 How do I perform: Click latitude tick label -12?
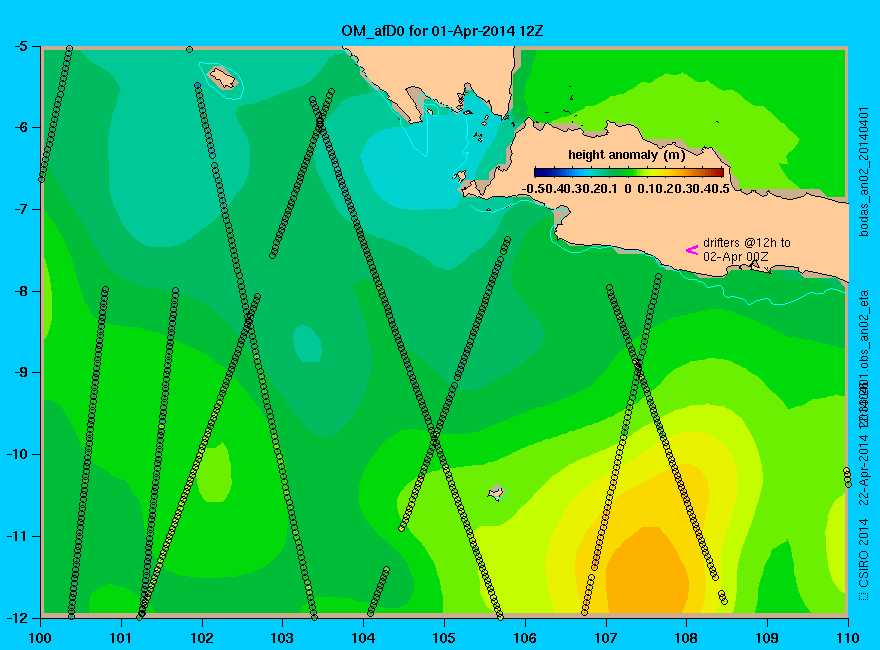coord(17,617)
